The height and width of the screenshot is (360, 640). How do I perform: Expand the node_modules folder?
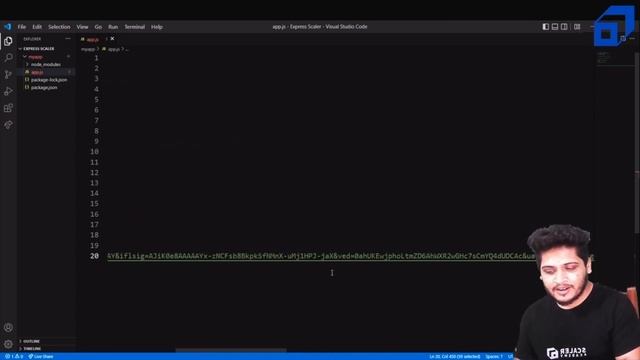47,64
